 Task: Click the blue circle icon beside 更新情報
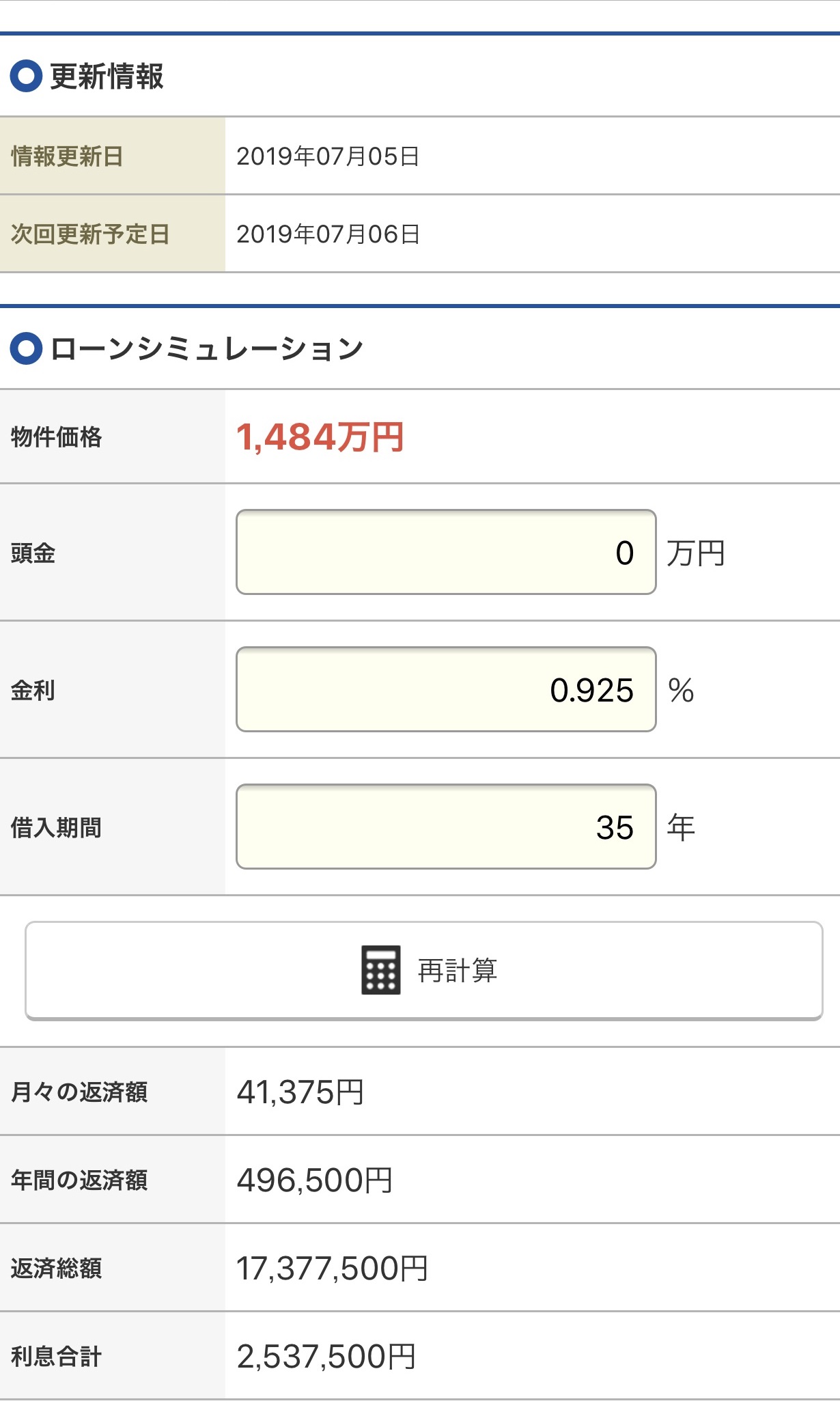click(x=27, y=77)
